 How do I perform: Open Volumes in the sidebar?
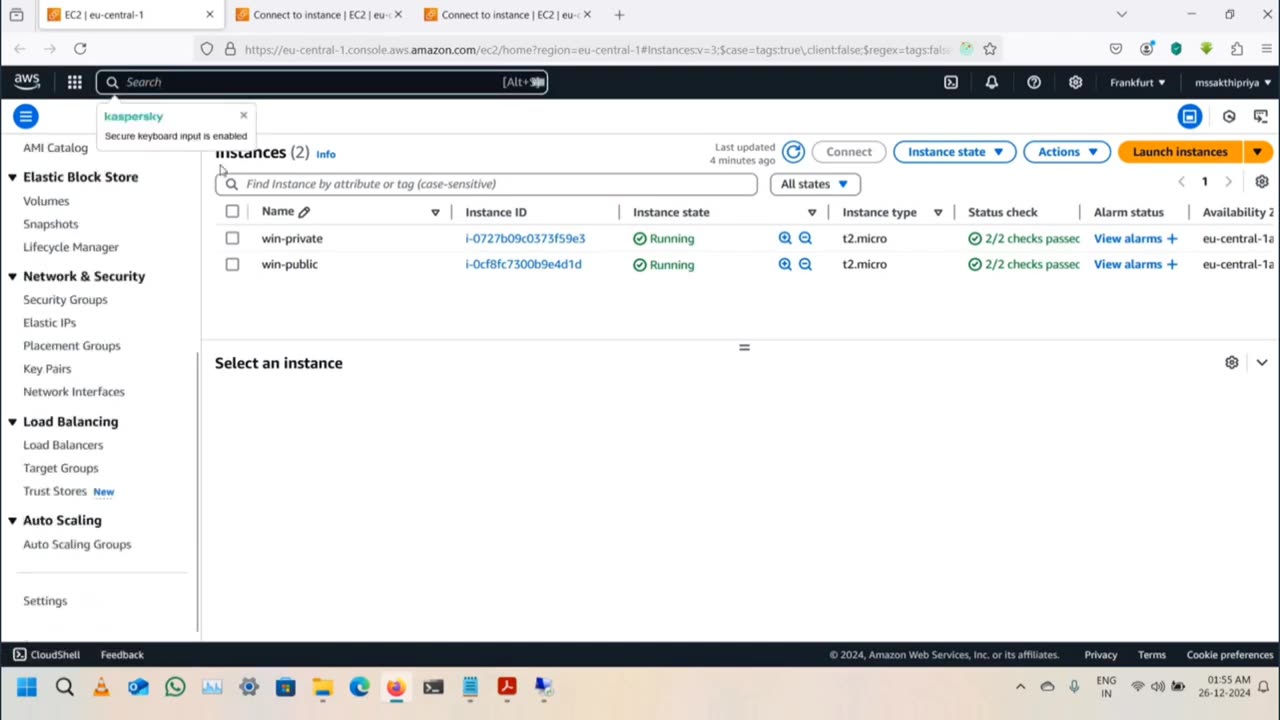pyautogui.click(x=46, y=201)
